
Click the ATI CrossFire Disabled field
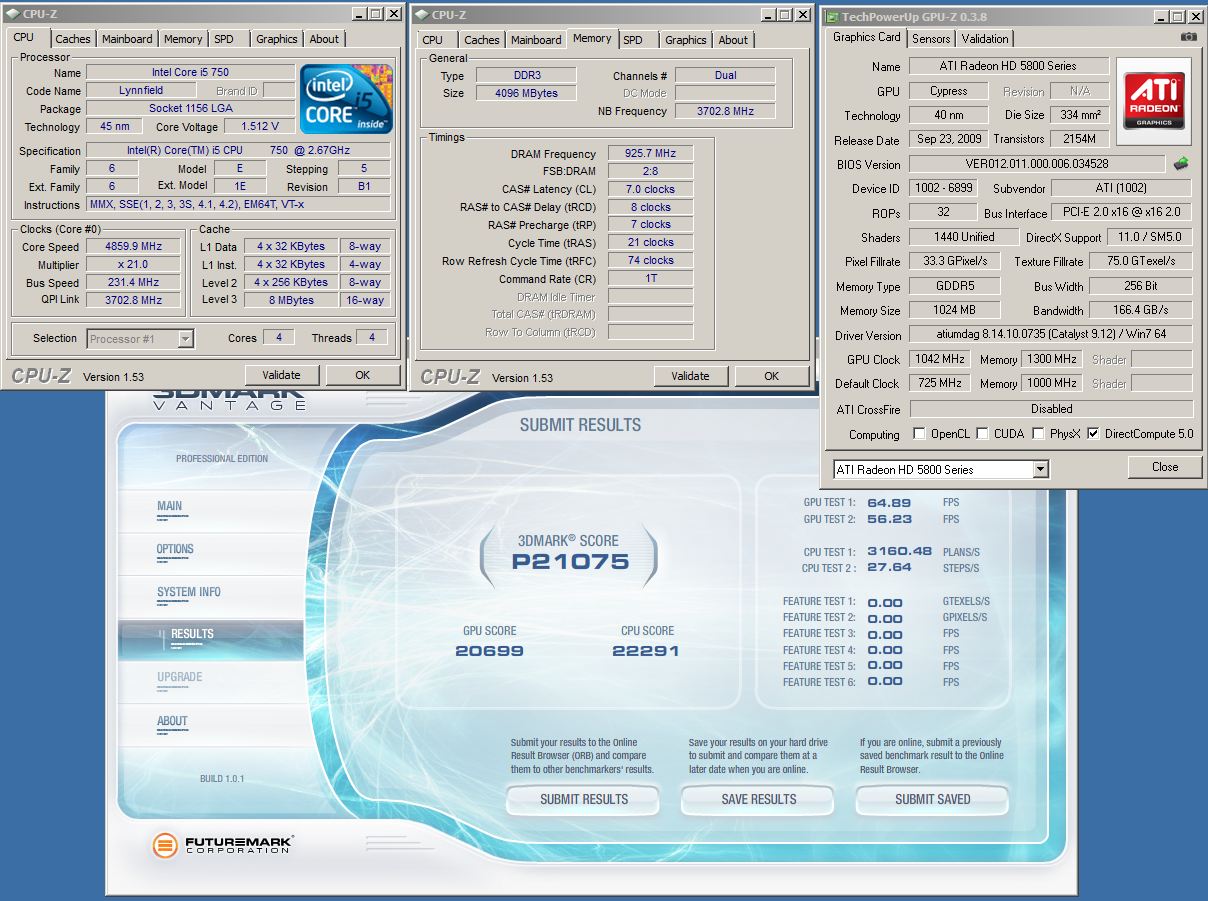[1051, 409]
